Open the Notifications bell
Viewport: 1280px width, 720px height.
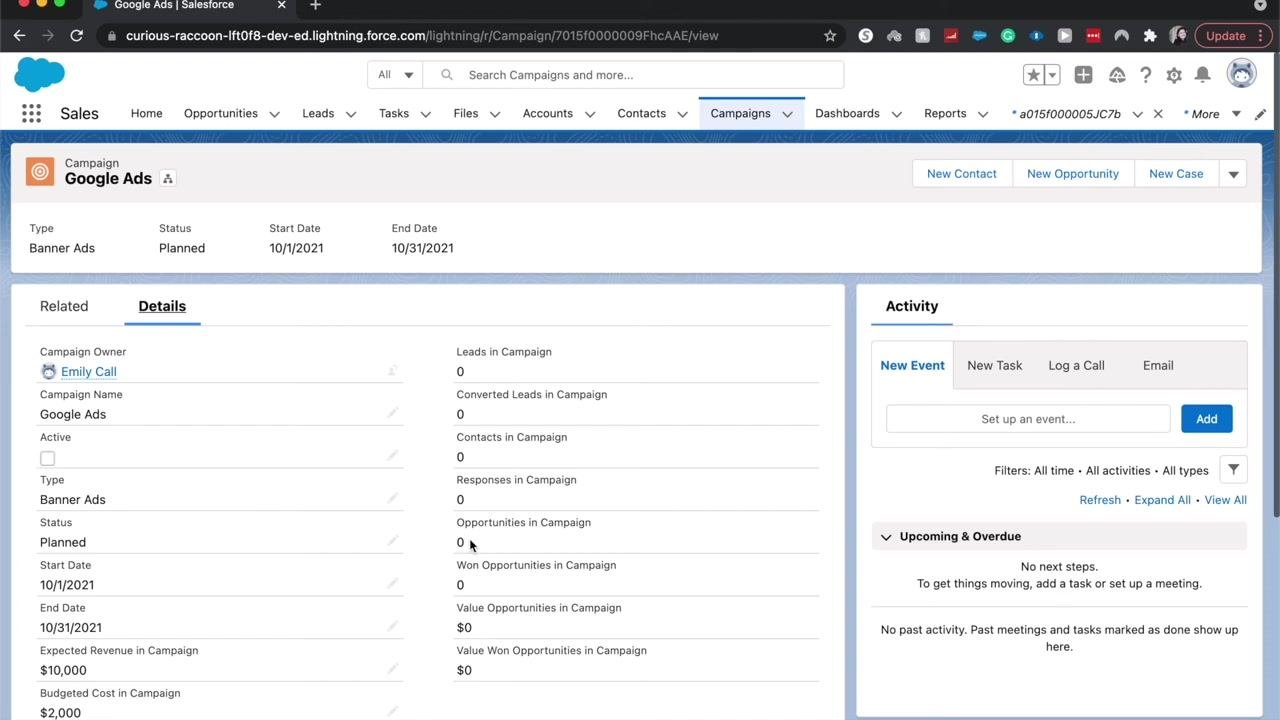1203,75
